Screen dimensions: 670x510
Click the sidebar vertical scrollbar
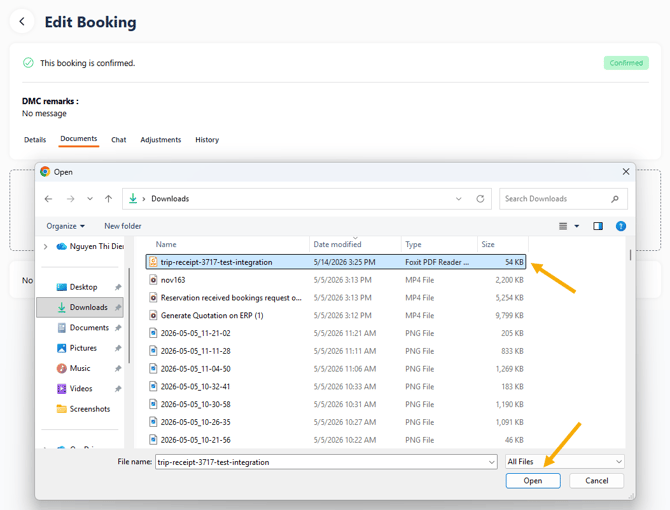pyautogui.click(x=129, y=316)
